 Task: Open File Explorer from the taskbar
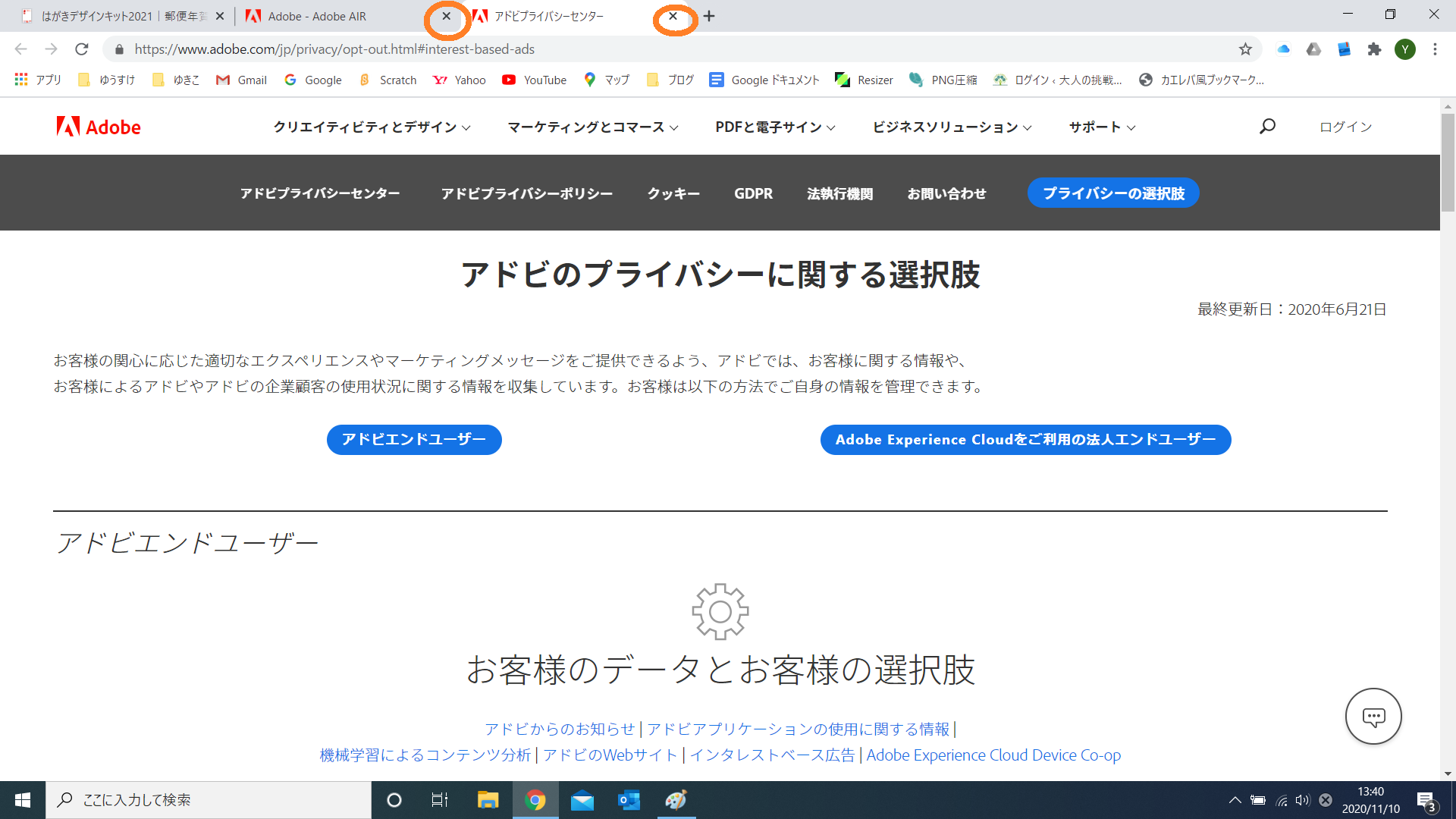[x=488, y=800]
